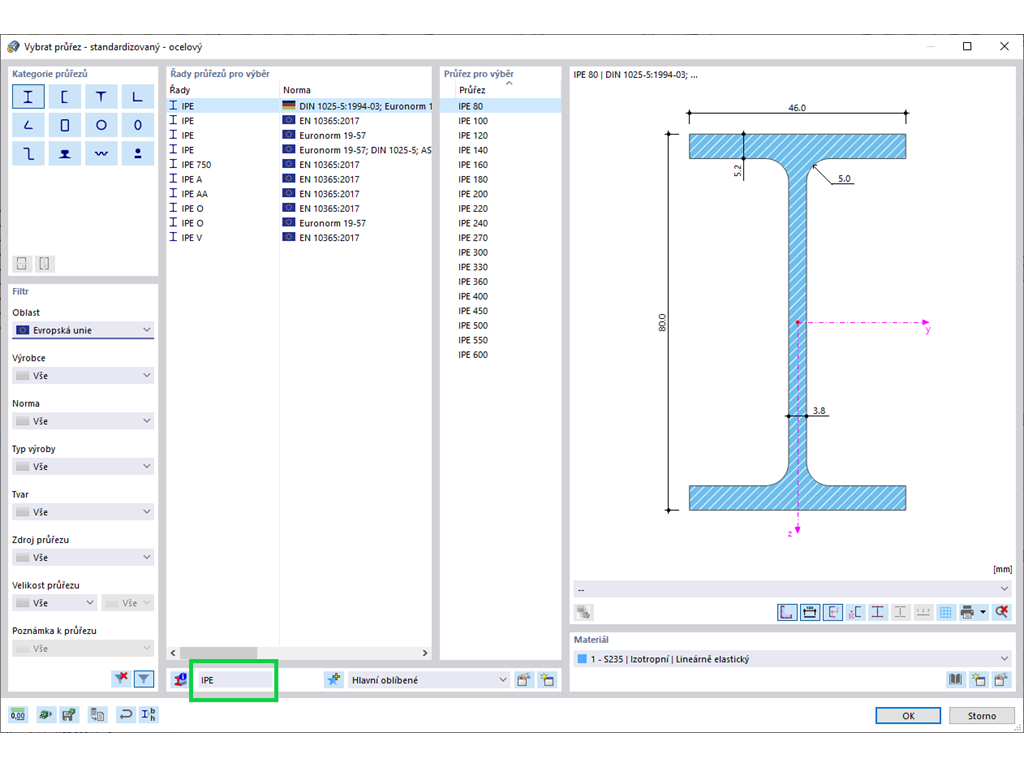Clear all filters with red X funnel

click(121, 679)
